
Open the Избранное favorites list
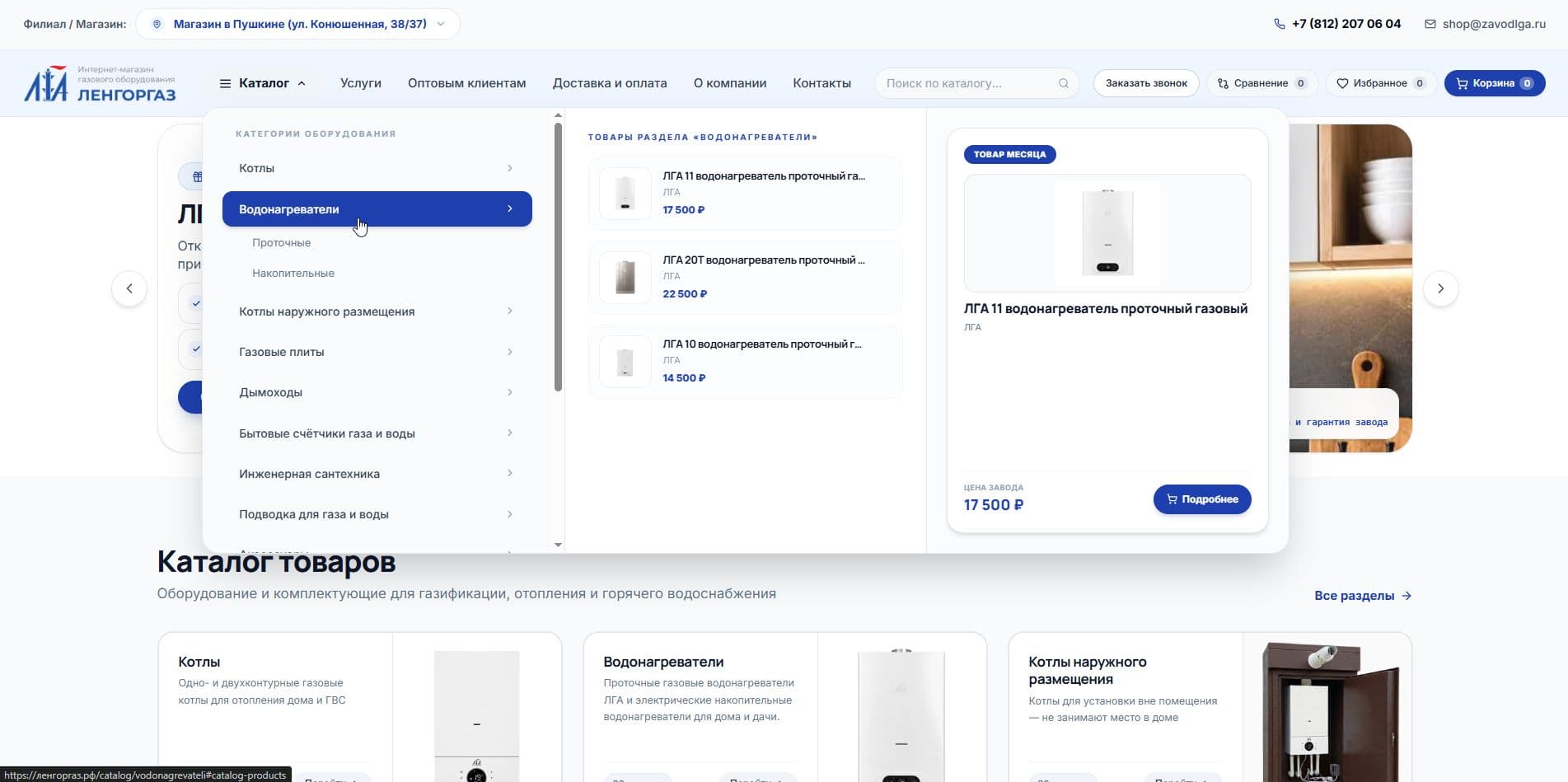pos(1381,83)
